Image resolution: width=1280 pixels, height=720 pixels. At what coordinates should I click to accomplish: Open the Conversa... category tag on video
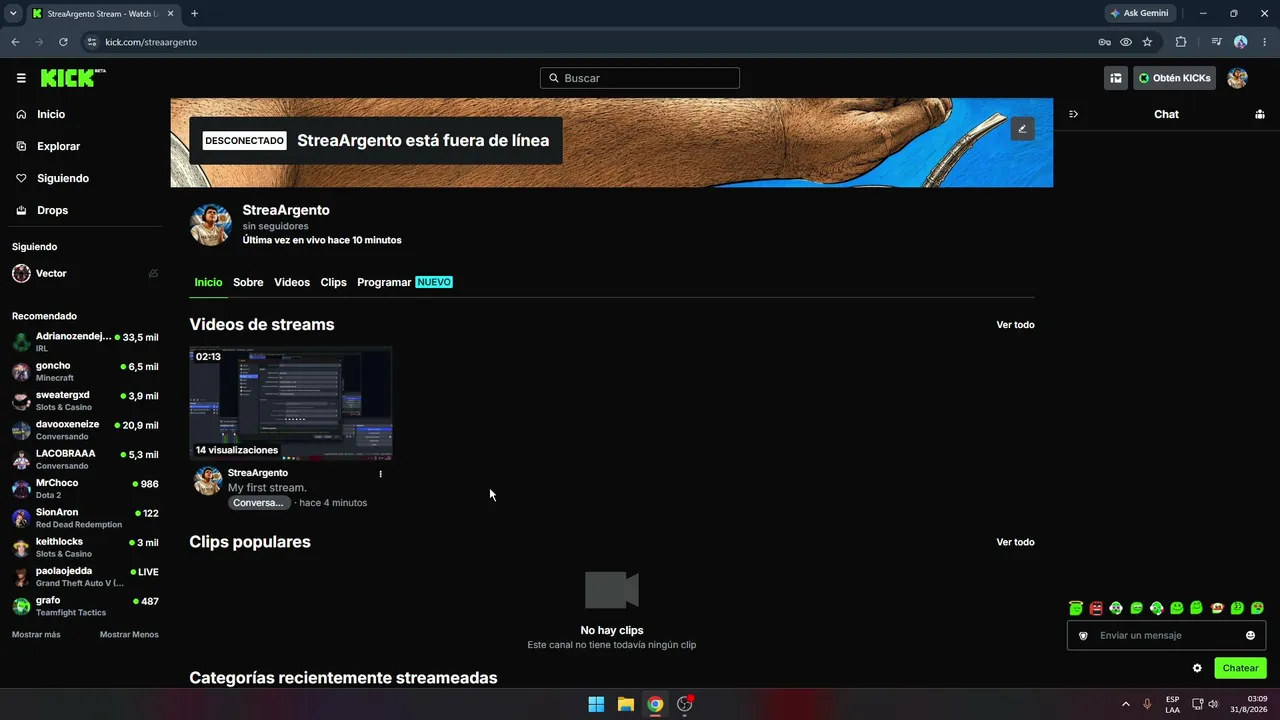click(x=259, y=502)
